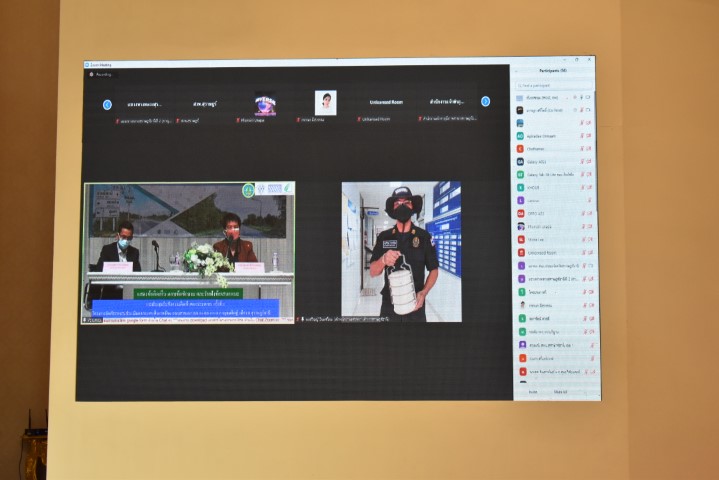Click the red avatar of OPPO A31

pyautogui.click(x=521, y=213)
